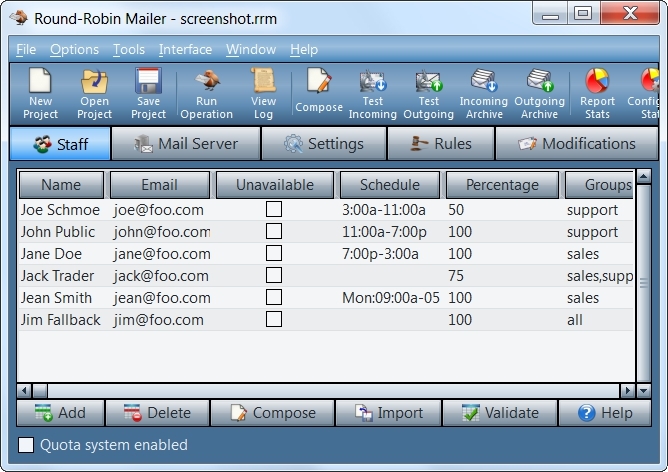
Task: Open the File menu
Action: 26,49
